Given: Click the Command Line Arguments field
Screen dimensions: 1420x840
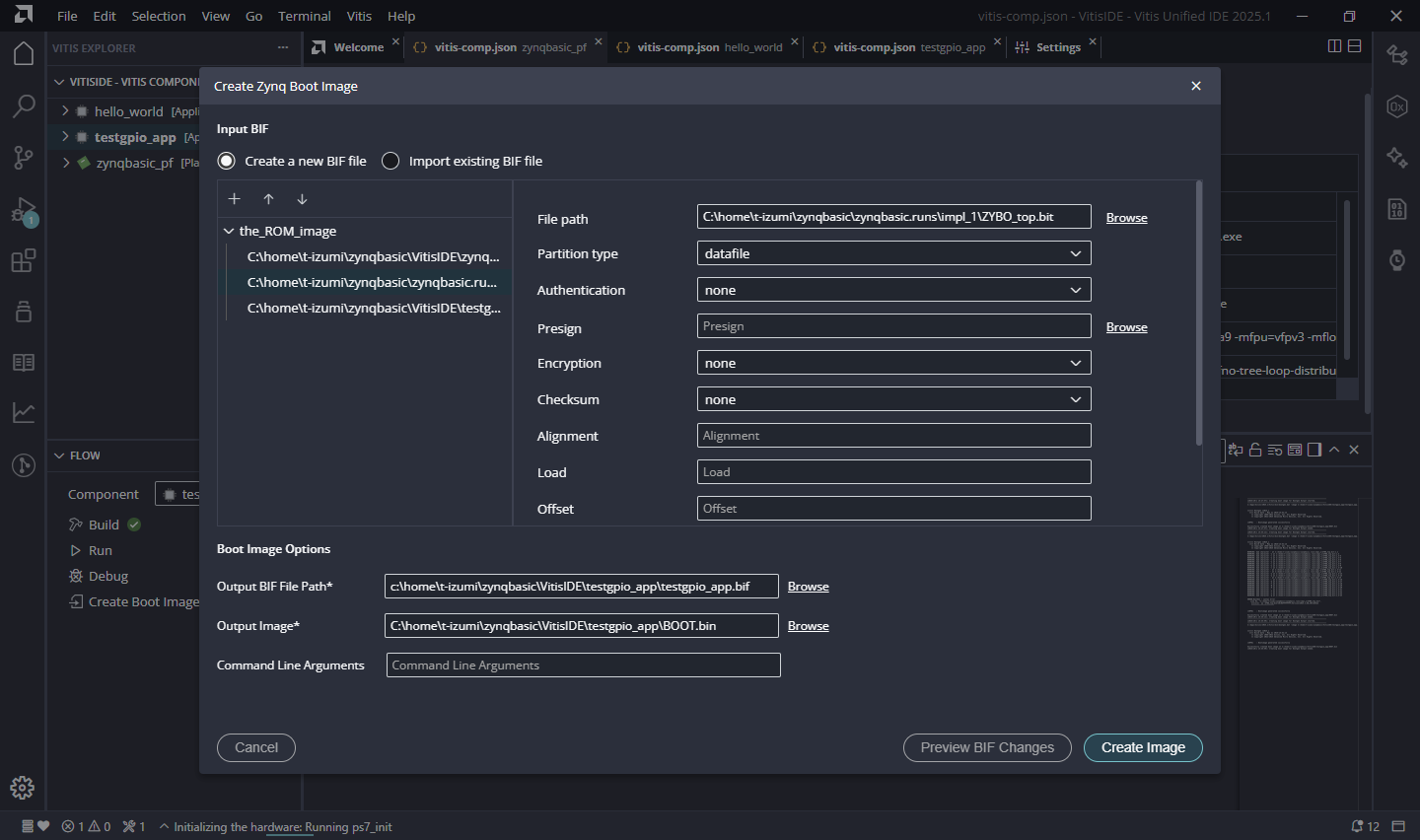Looking at the screenshot, I should click(x=583, y=665).
